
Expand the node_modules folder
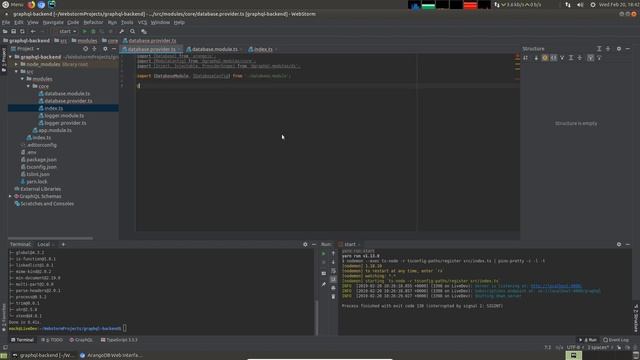pyautogui.click(x=16, y=64)
